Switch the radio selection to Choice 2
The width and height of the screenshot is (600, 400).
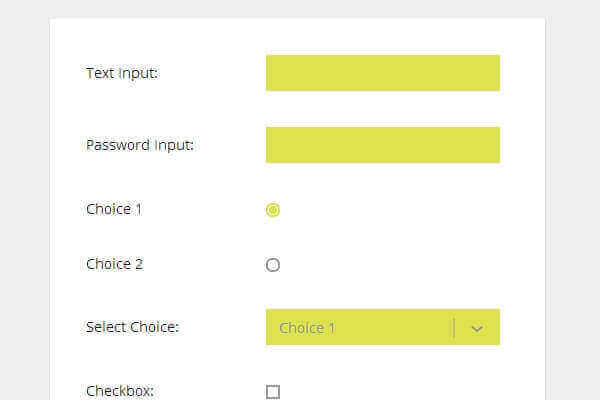click(273, 265)
